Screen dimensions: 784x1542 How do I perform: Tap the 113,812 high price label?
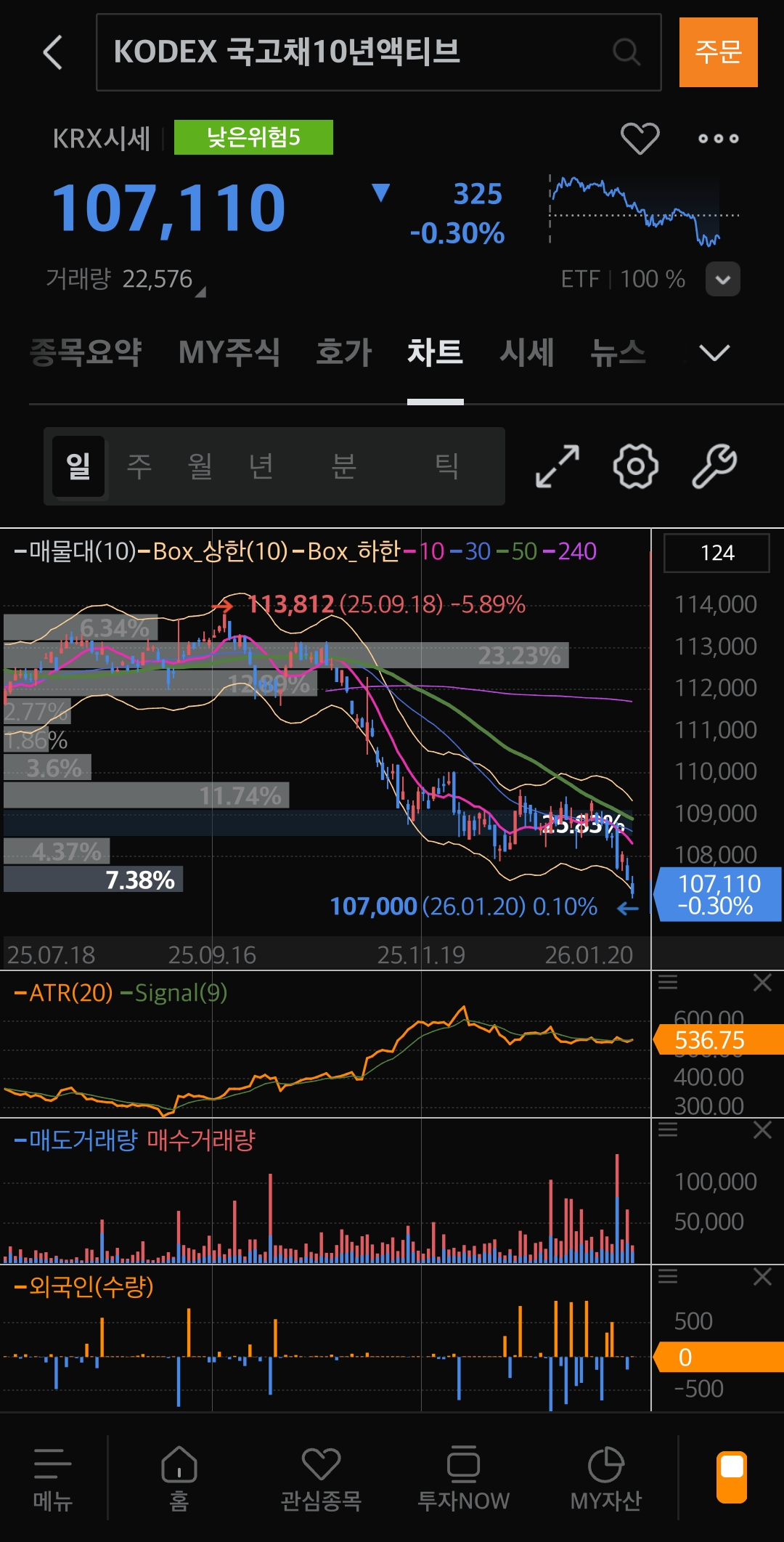pyautogui.click(x=386, y=604)
